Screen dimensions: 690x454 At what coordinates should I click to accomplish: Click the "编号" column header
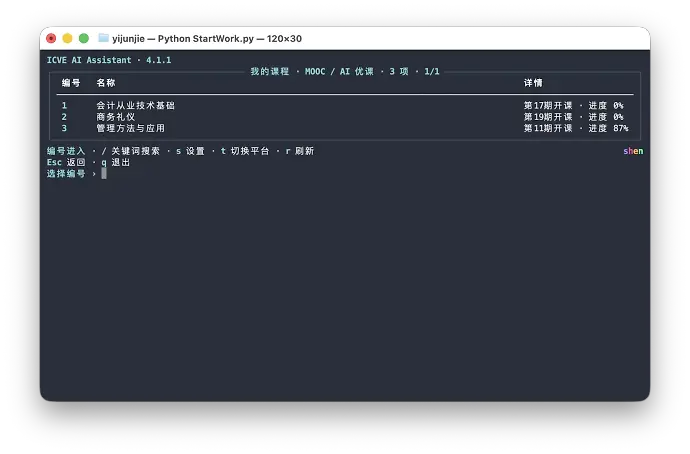point(70,83)
